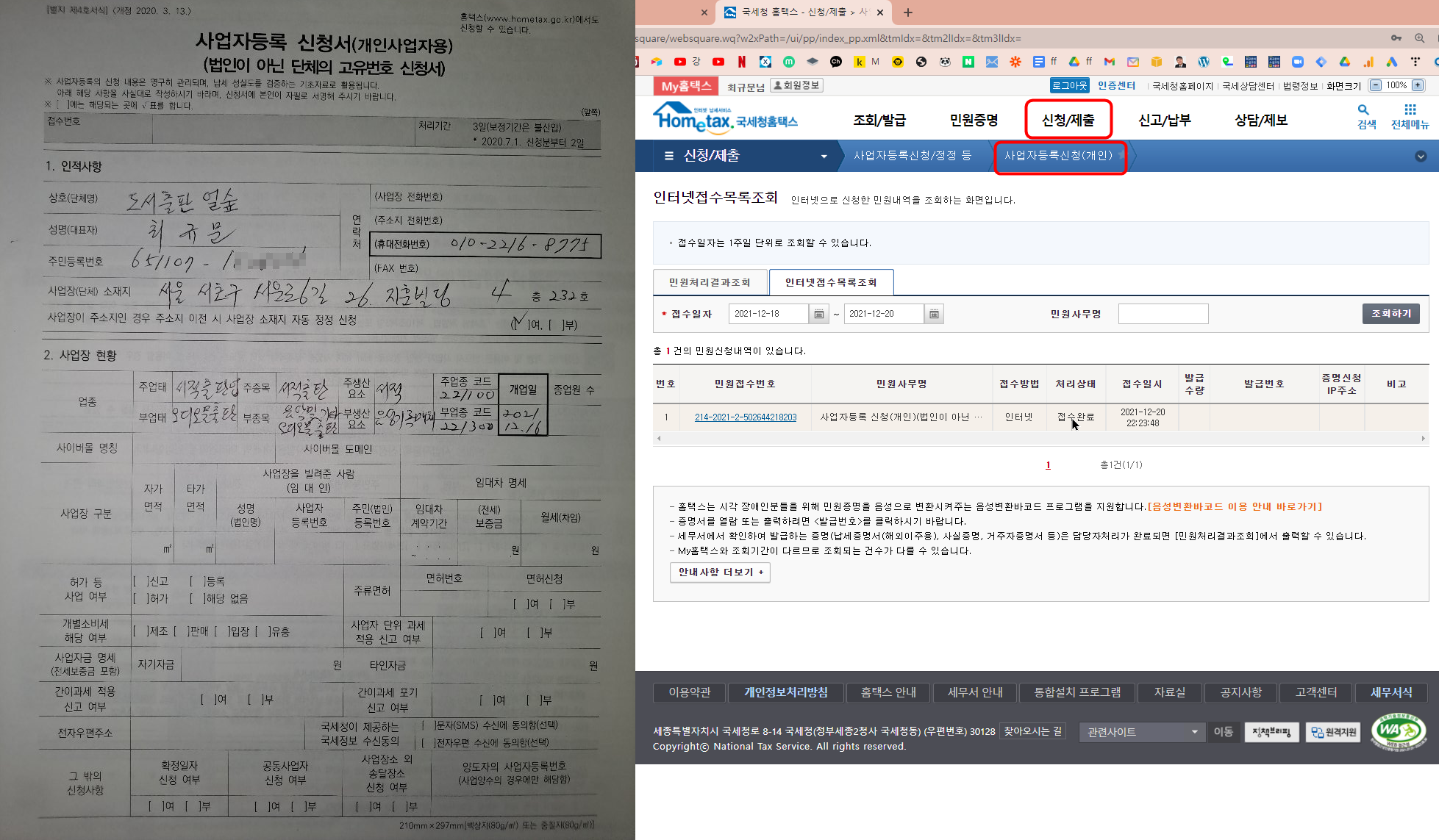Open the 전체메뉴 grid icon
The height and width of the screenshot is (840, 1439).
1410,110
